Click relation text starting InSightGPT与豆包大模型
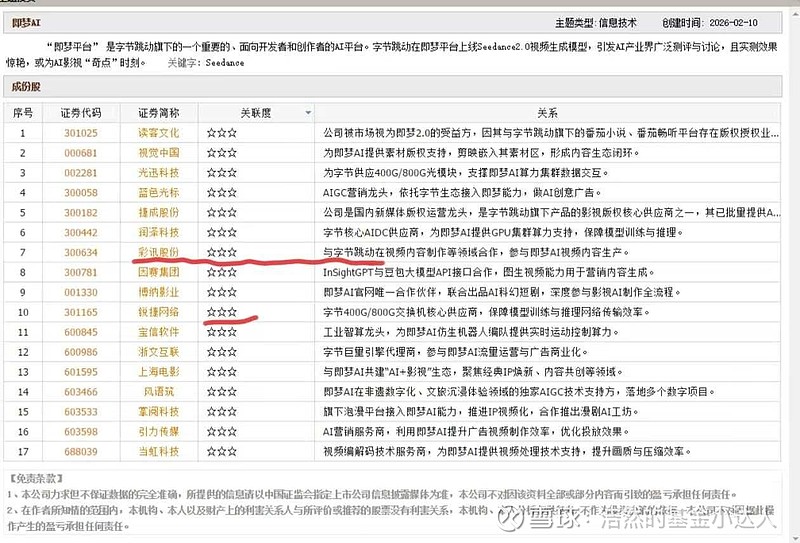 488,272
